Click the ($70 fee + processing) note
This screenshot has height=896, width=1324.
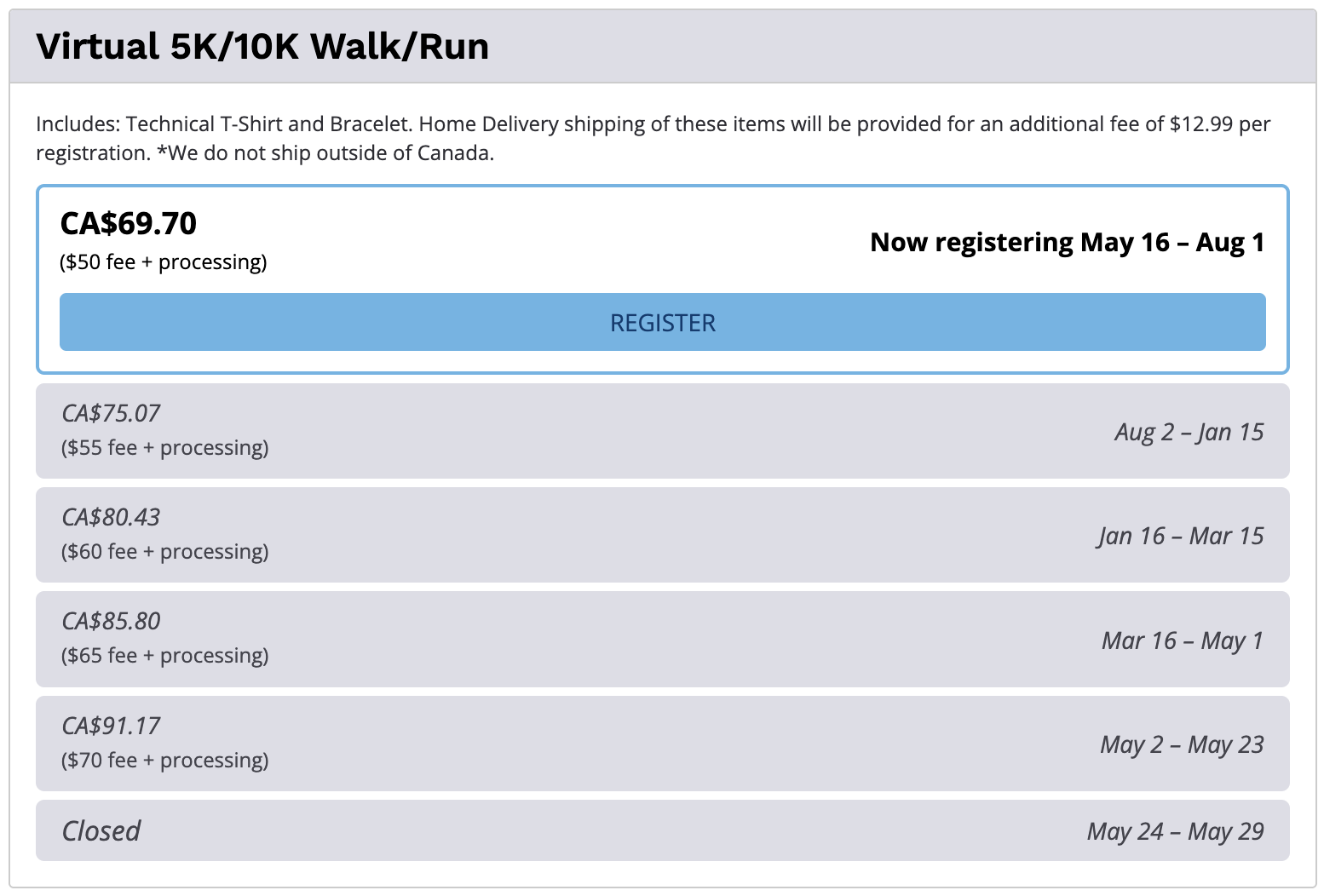pos(165,761)
